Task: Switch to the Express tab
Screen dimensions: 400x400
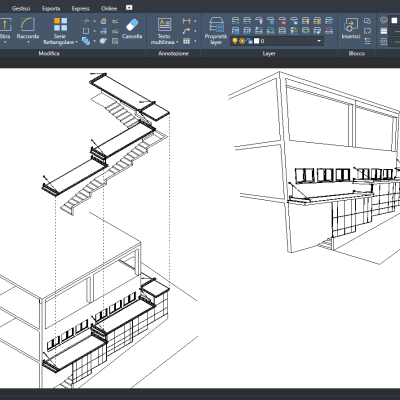Action: click(81, 8)
